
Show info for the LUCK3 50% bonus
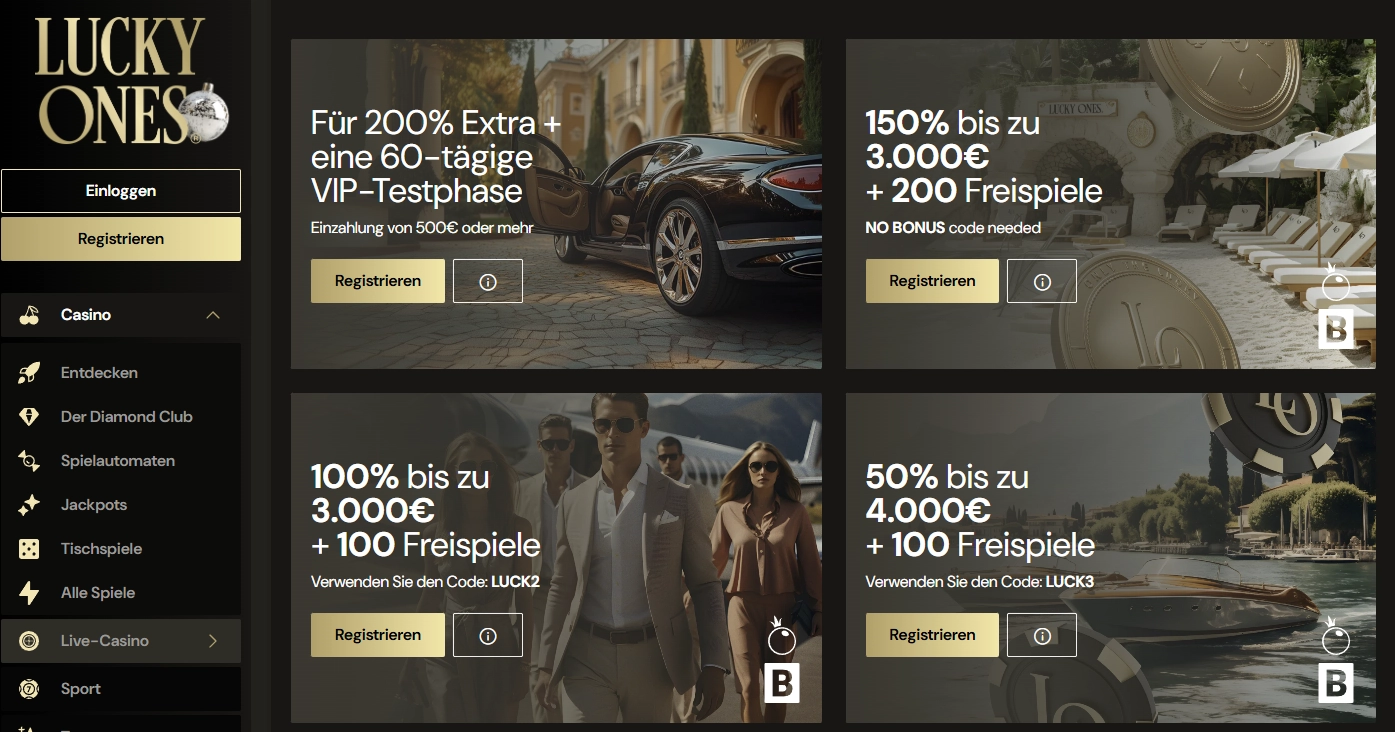tap(1042, 635)
